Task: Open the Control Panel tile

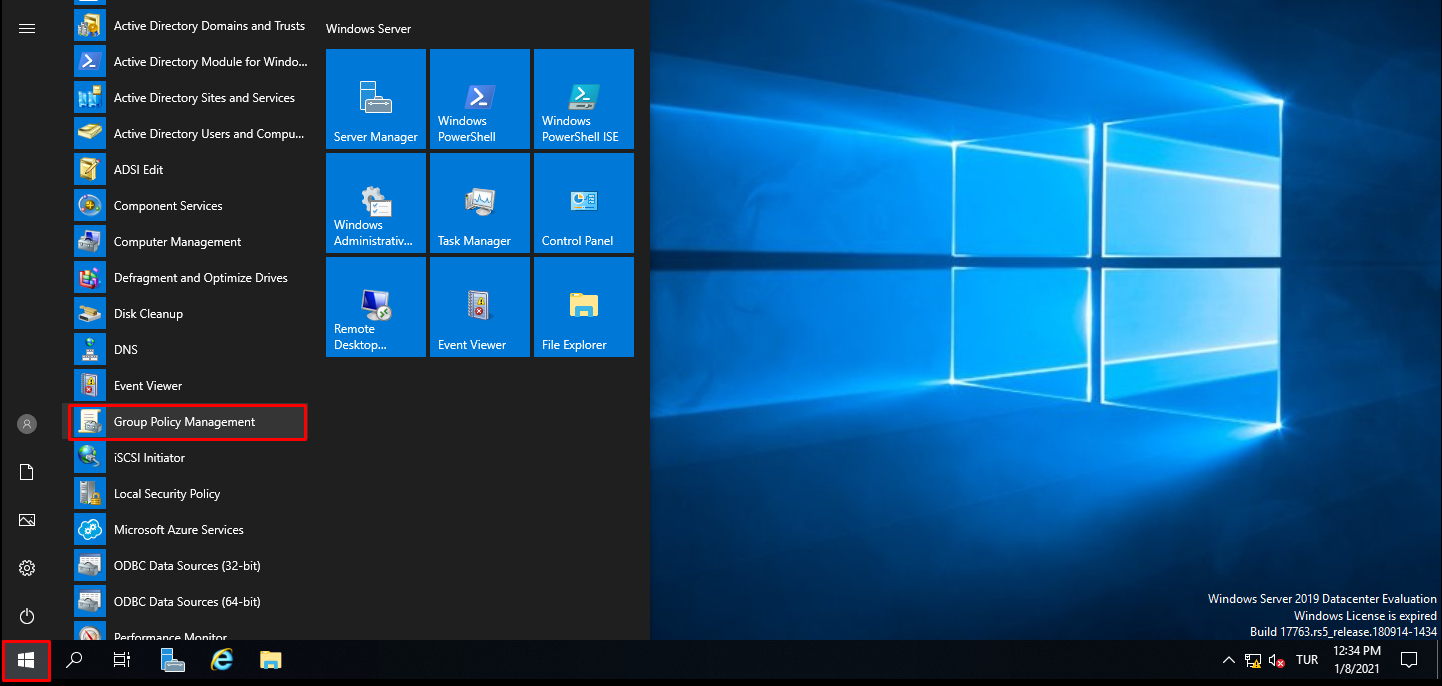Action: pos(584,203)
